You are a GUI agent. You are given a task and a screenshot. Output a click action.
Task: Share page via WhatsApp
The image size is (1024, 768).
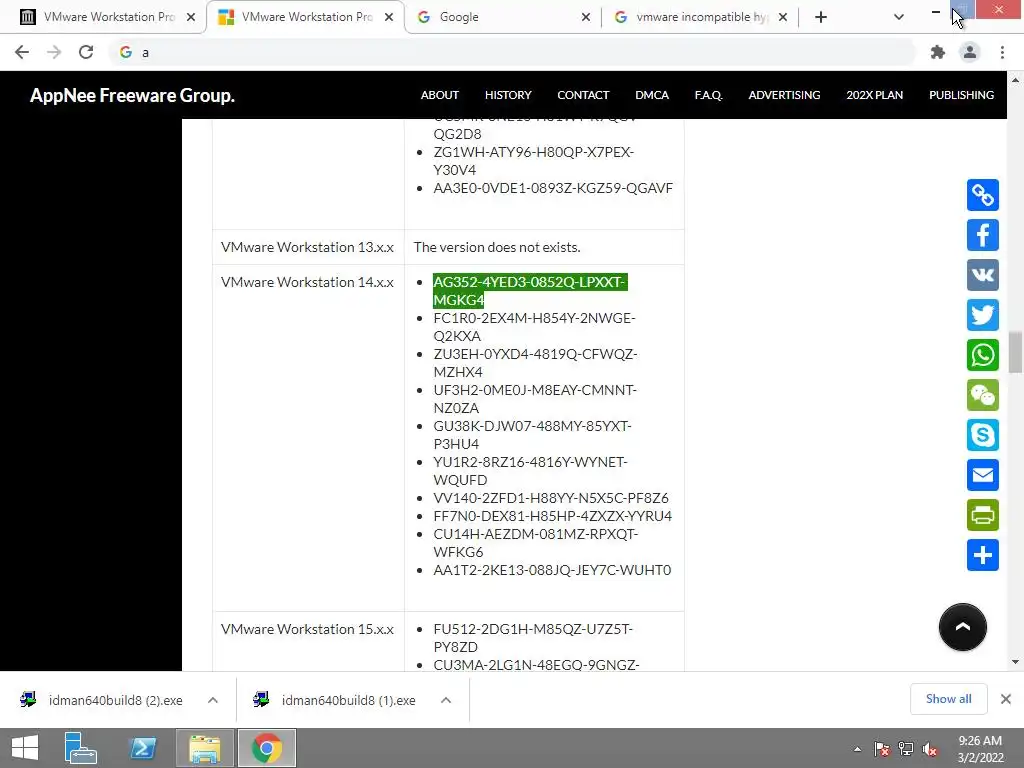(x=982, y=355)
